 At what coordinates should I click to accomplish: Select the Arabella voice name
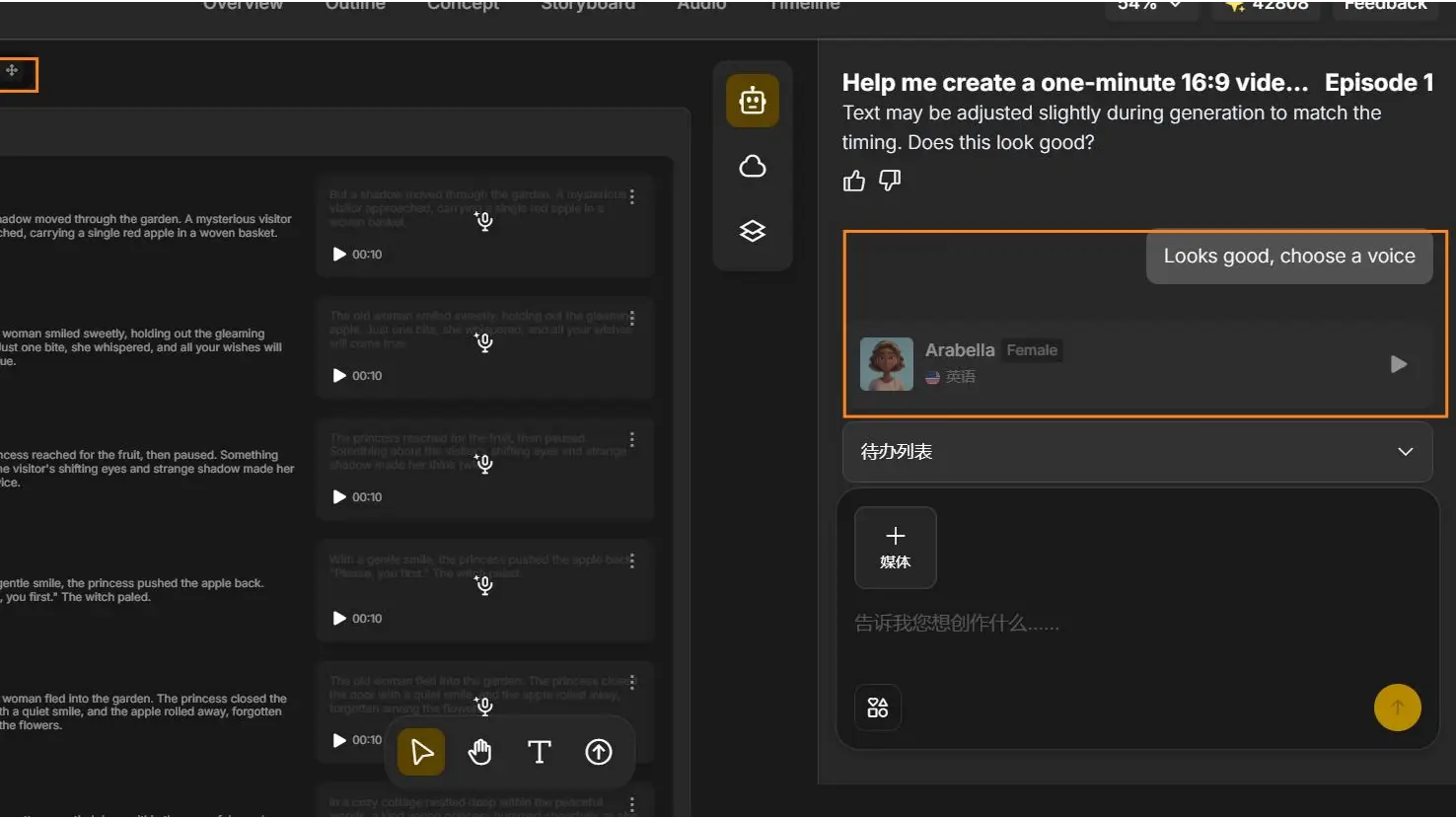tap(960, 350)
